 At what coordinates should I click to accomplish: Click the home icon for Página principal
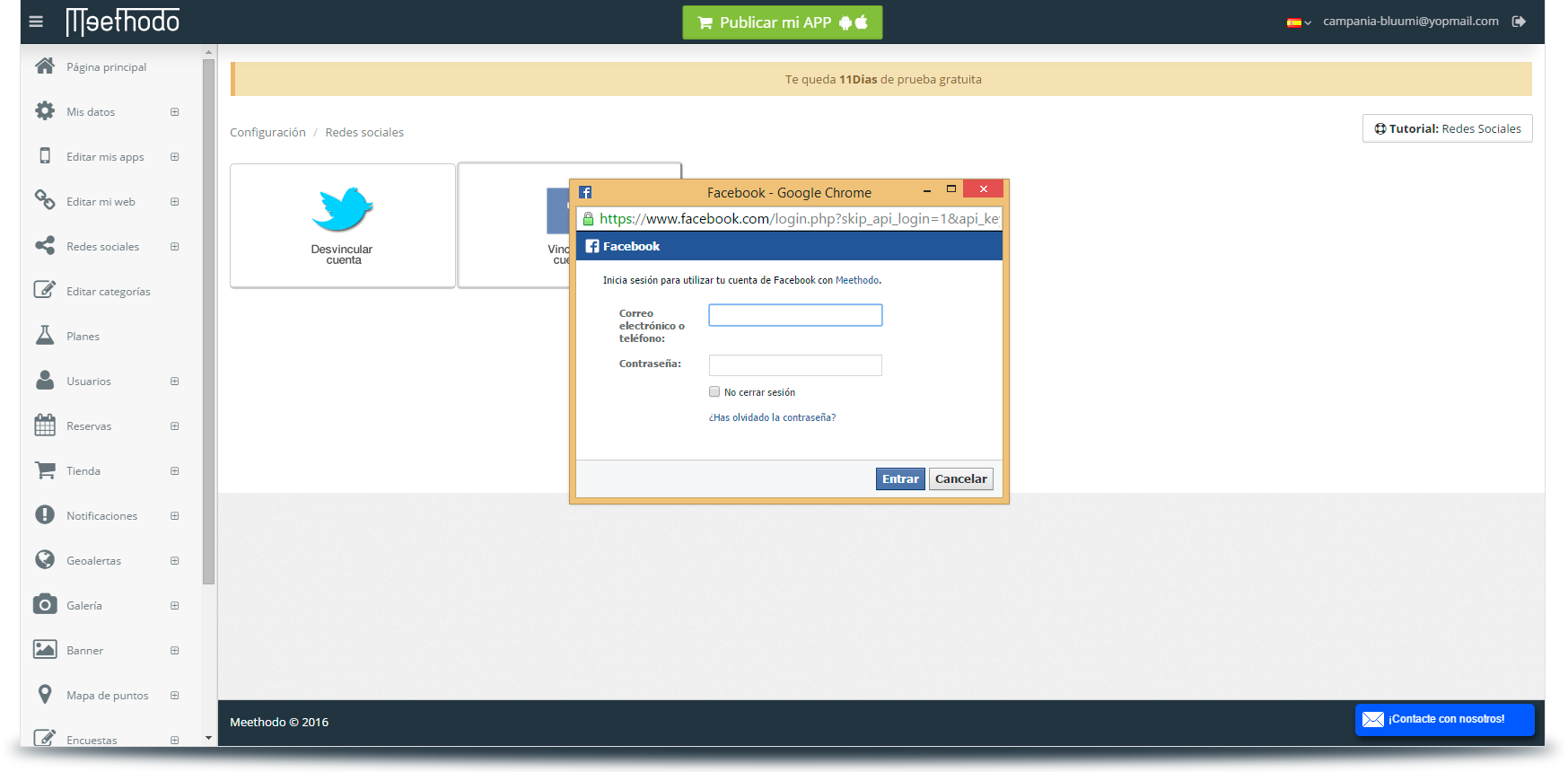click(45, 66)
